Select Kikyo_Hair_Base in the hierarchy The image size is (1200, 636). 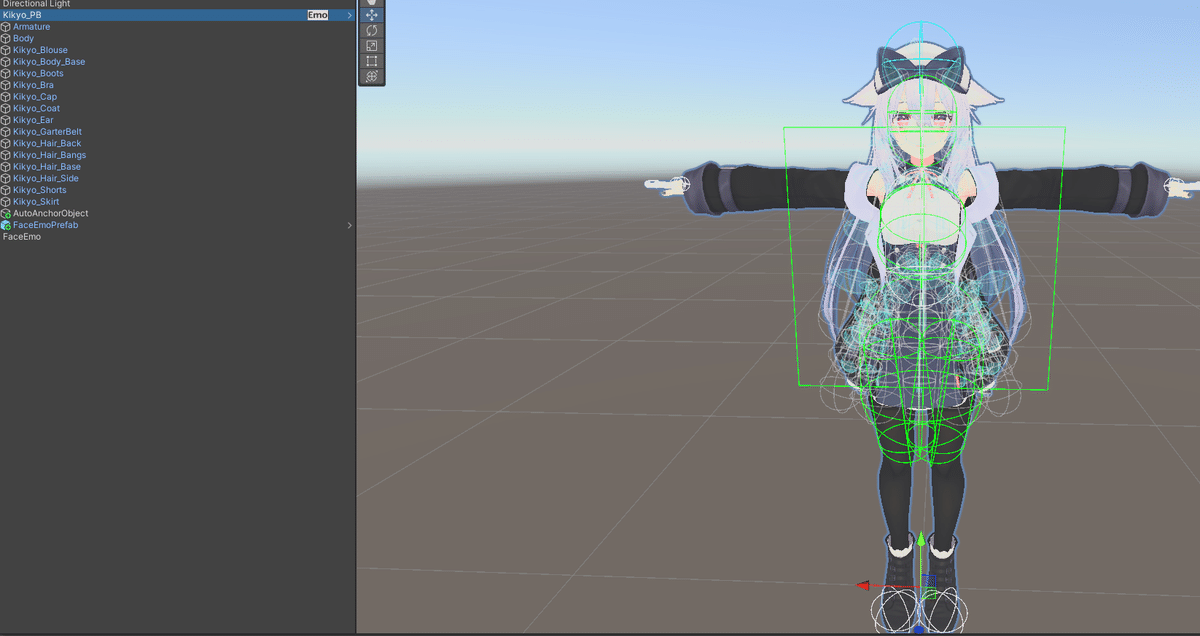tap(47, 167)
